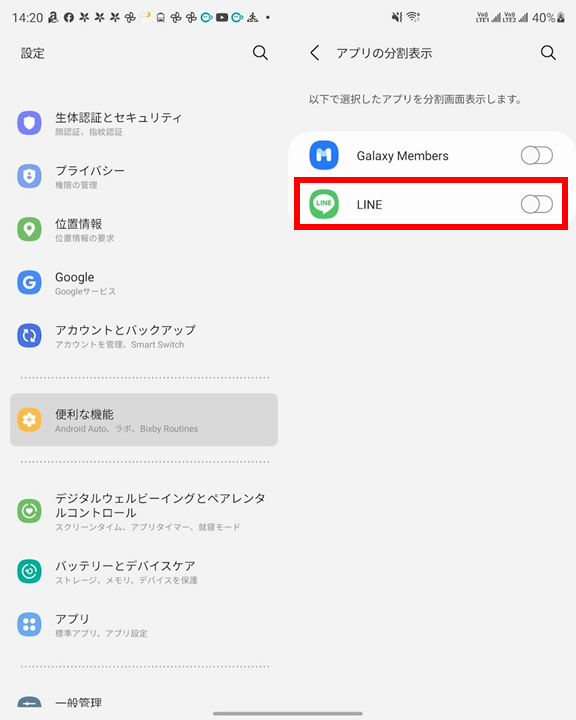
Task: Turn on the LINE split view switch
Action: click(x=536, y=204)
